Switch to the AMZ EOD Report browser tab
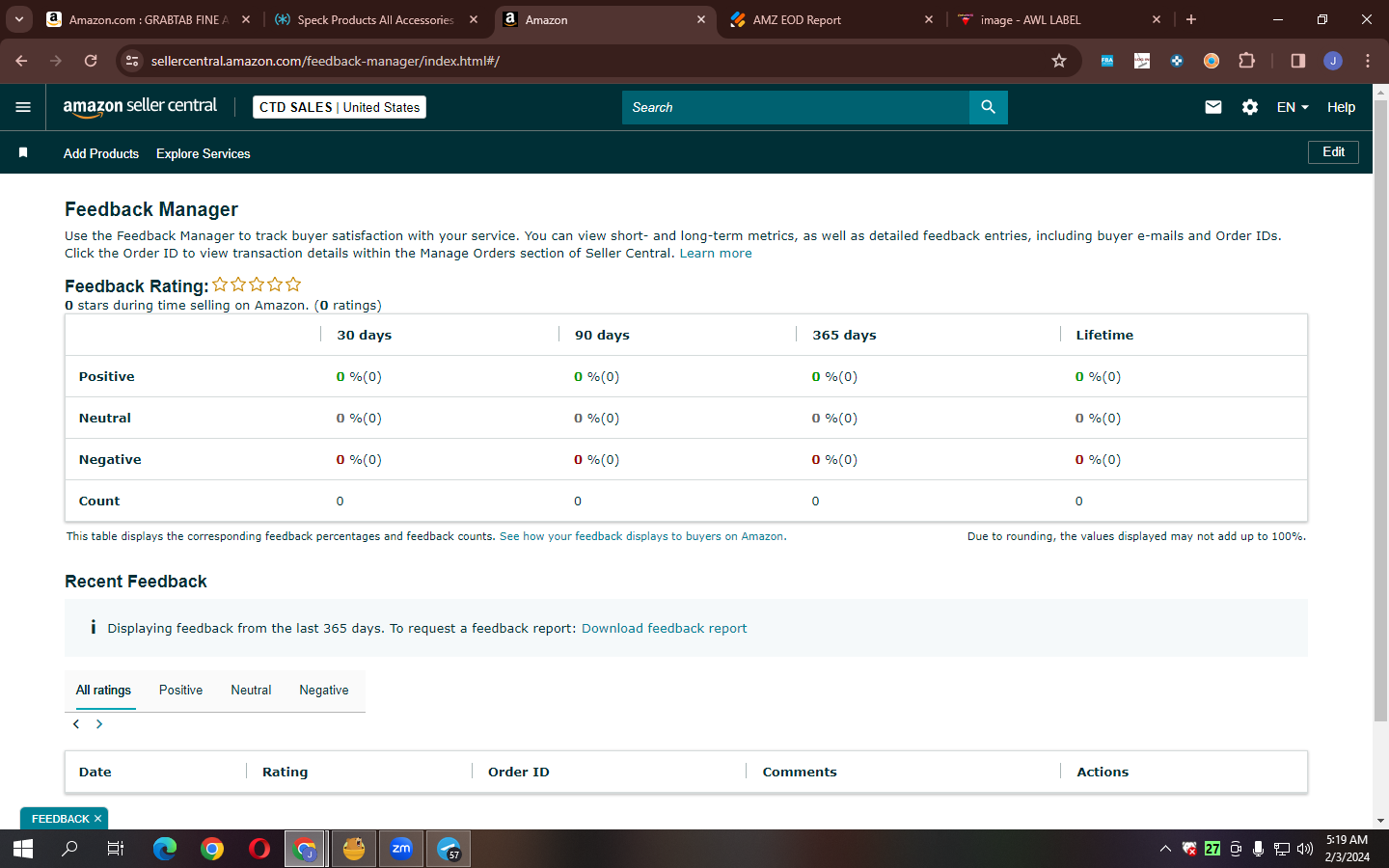This screenshot has width=1389, height=868. [x=831, y=19]
